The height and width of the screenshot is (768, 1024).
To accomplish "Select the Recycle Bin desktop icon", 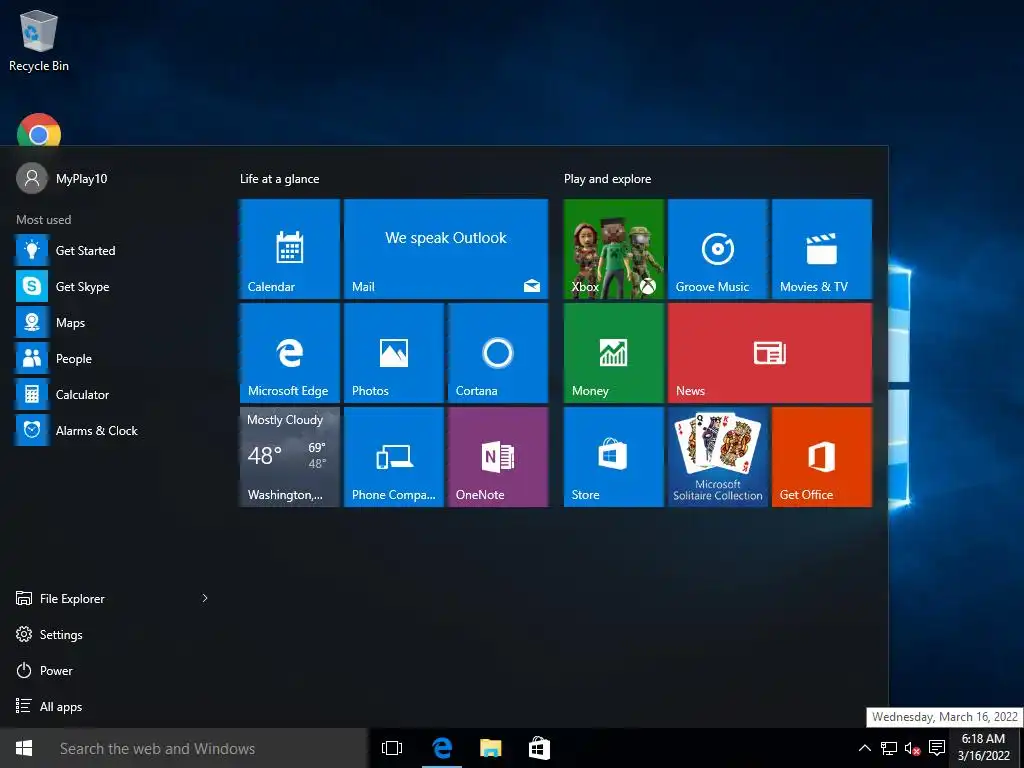I will (x=39, y=40).
